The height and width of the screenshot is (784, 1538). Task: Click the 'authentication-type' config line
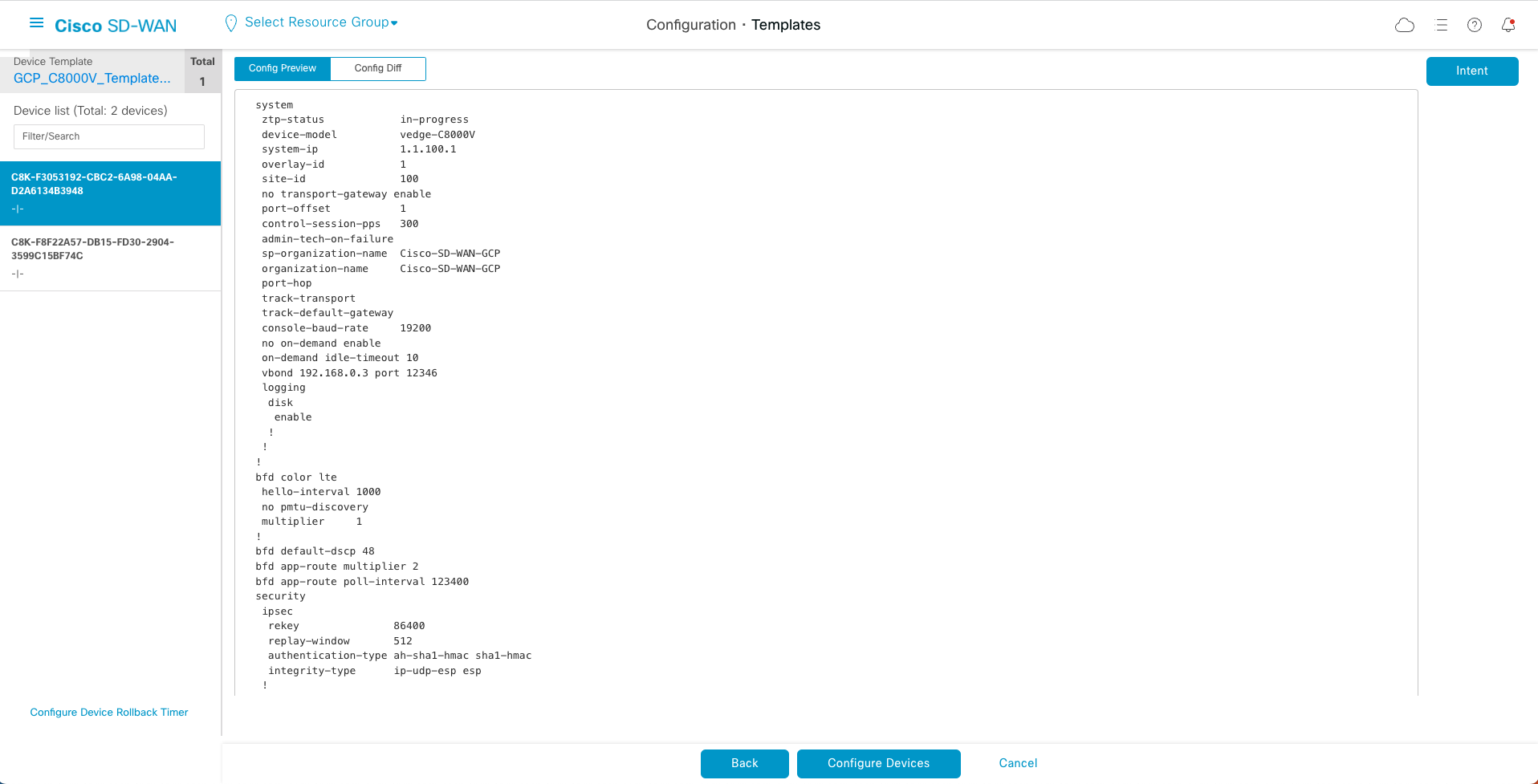click(x=400, y=656)
